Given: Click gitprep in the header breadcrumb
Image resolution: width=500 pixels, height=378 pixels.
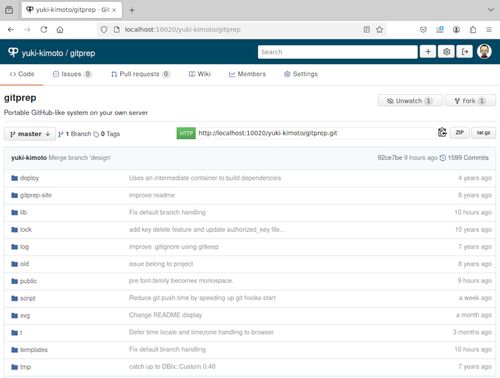Looking at the screenshot, I should click(82, 53).
